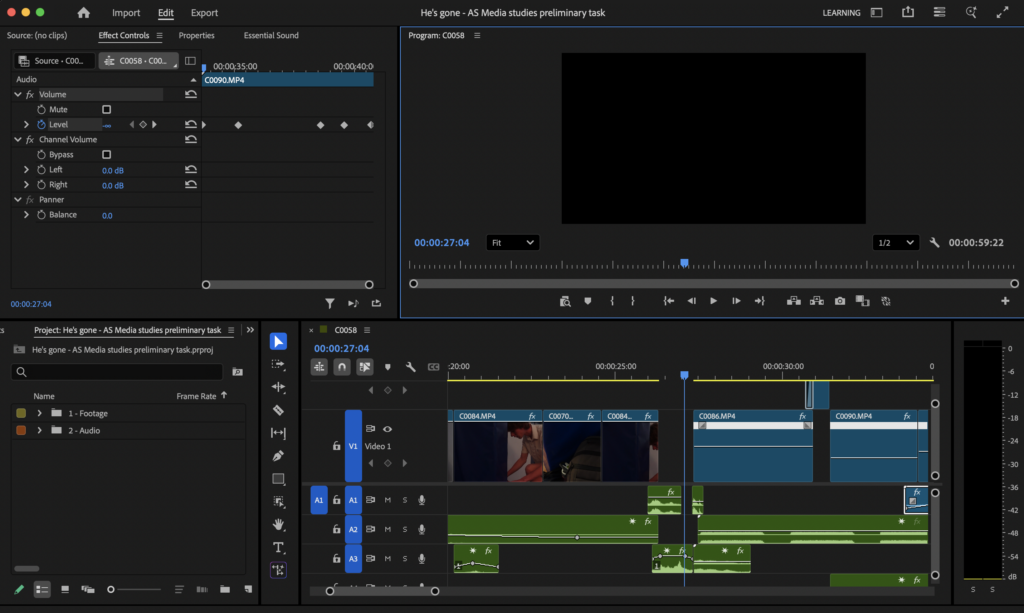
Task: Enable the Channel Volume Bypass checkbox
Action: click(x=107, y=155)
